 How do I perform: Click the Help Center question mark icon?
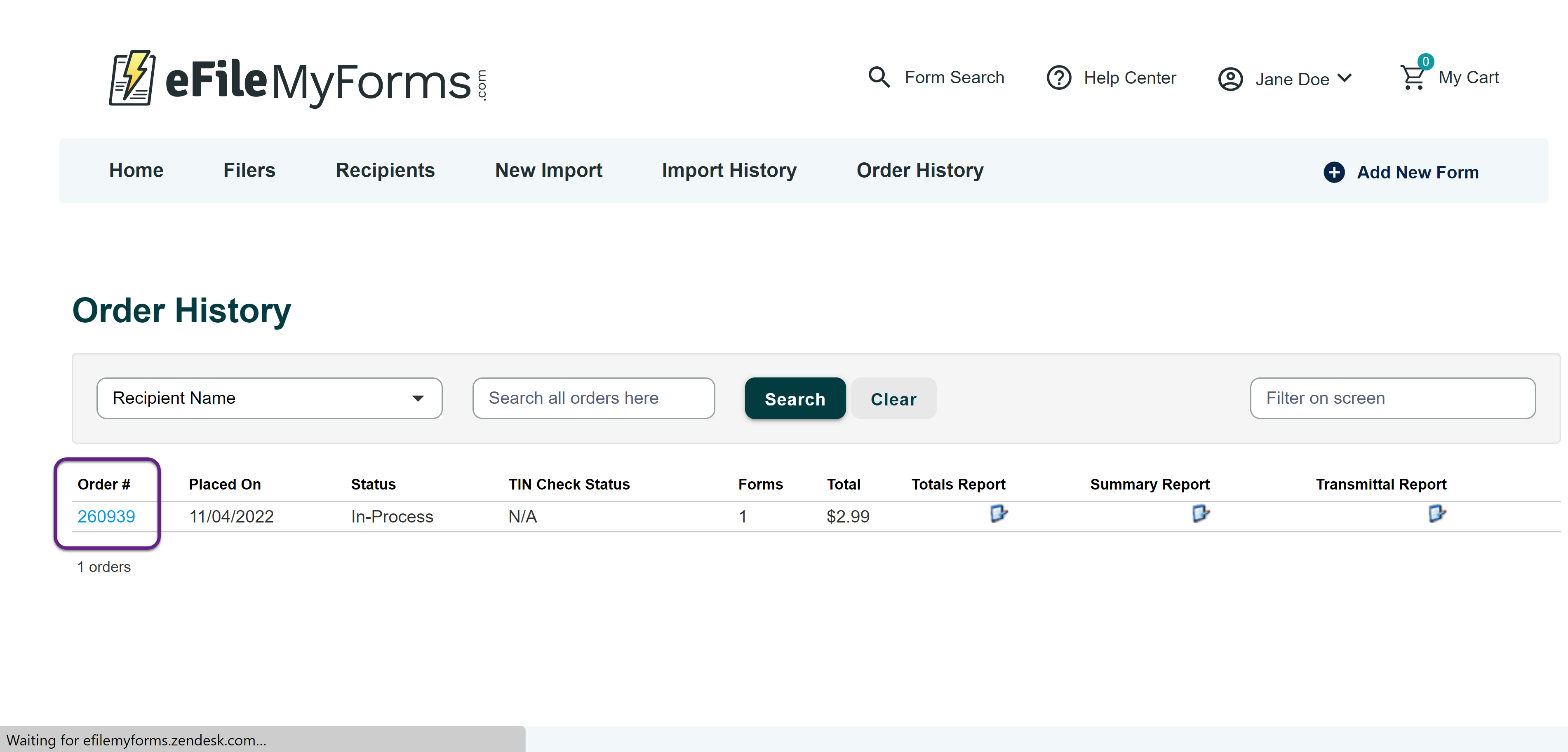click(1058, 78)
